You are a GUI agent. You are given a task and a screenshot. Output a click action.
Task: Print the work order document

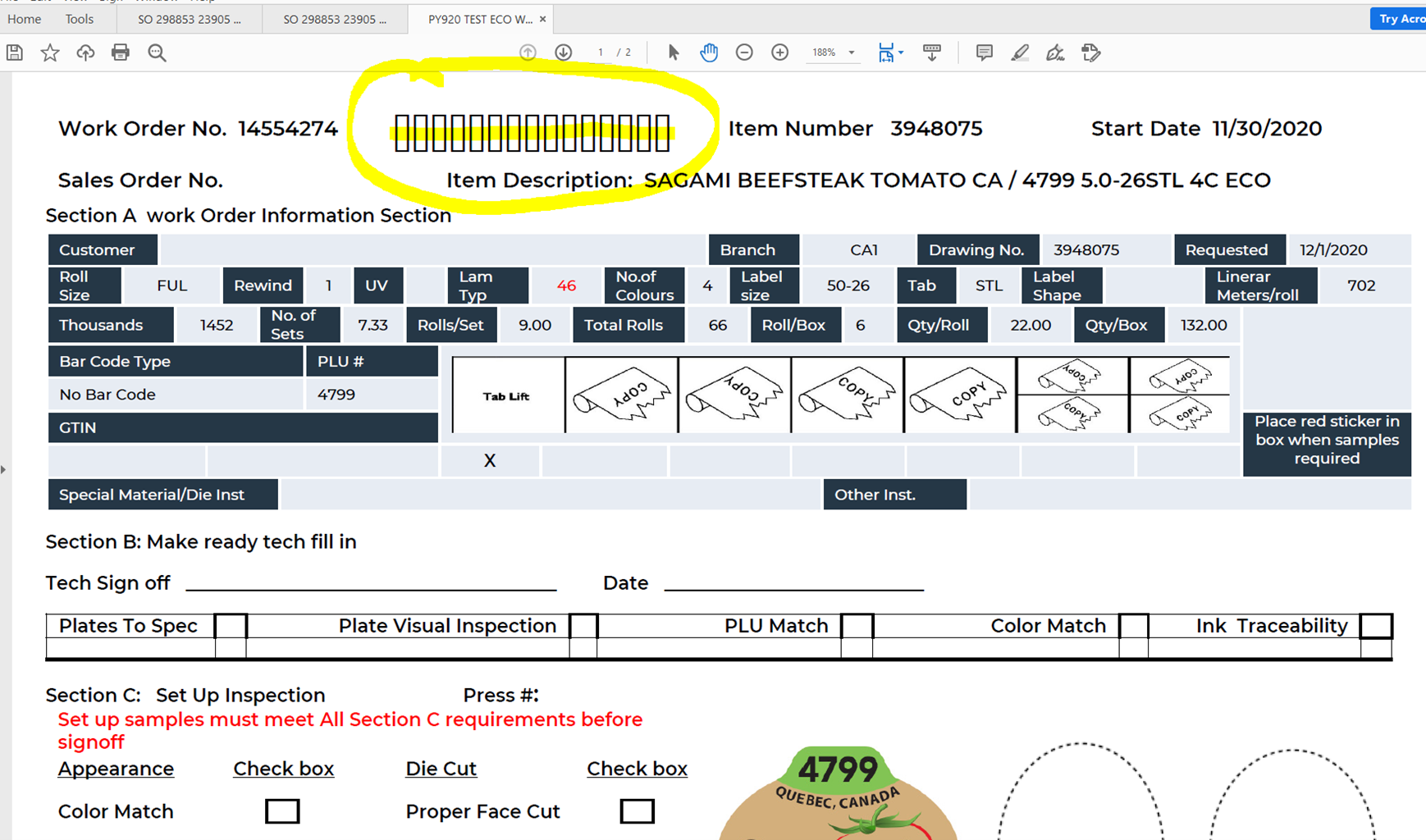[x=121, y=52]
